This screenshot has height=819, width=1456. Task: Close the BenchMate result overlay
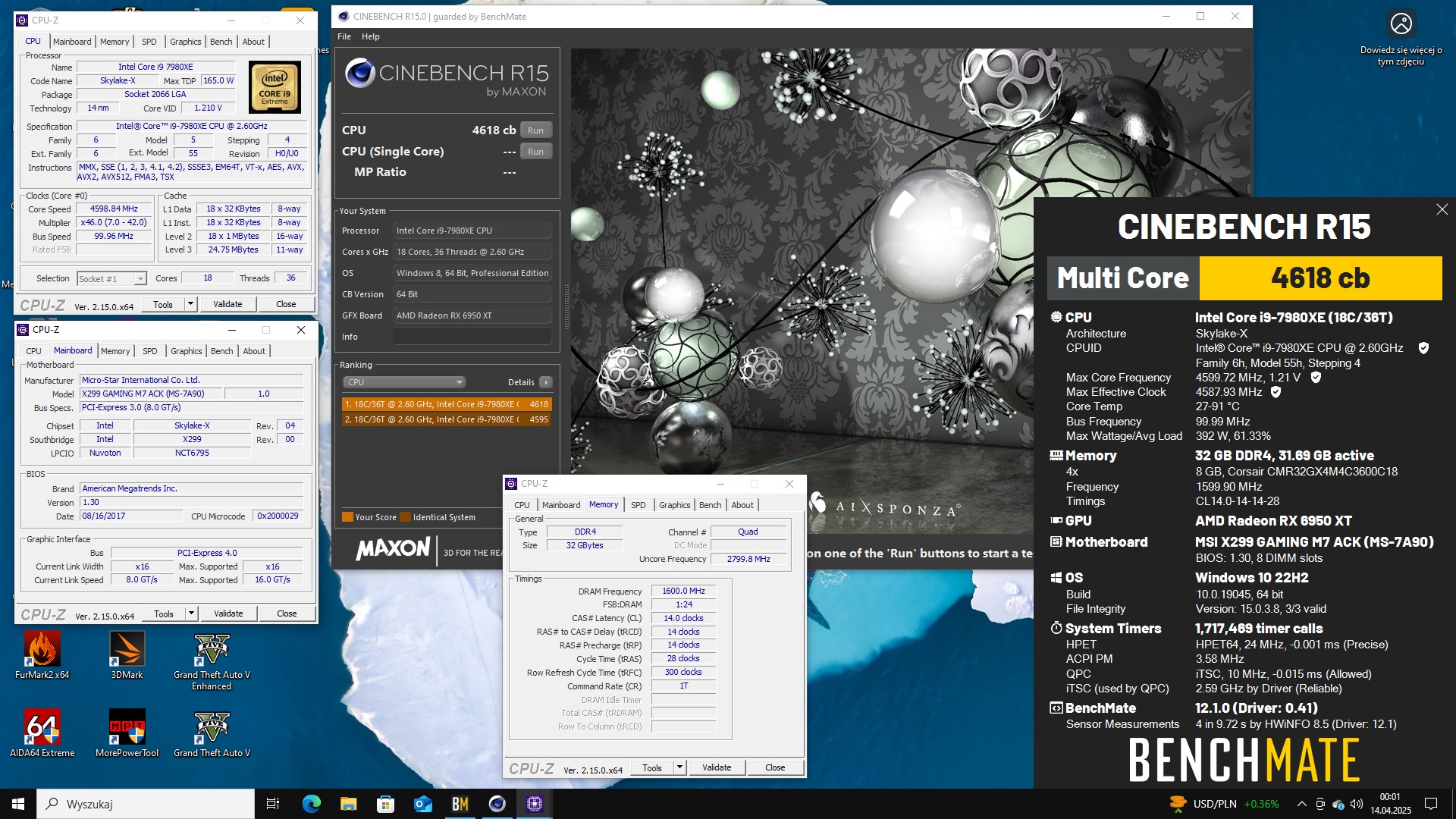click(1442, 209)
